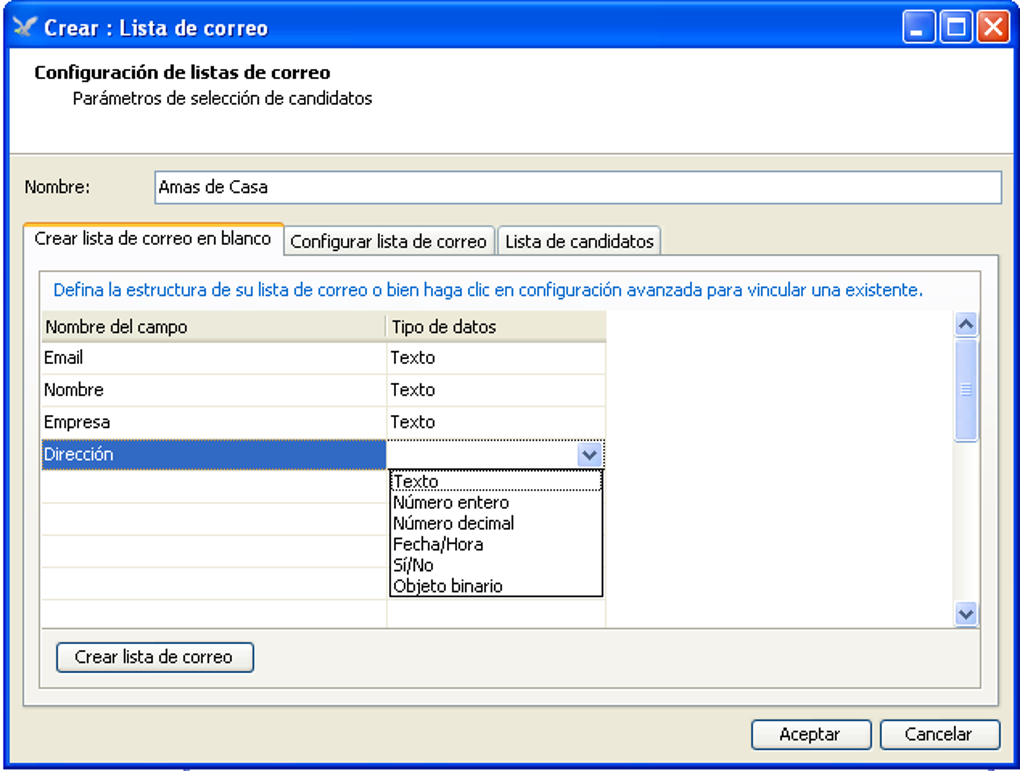Minimize the Crear Lista de correo window
This screenshot has height=771, width=1020.
pos(918,27)
